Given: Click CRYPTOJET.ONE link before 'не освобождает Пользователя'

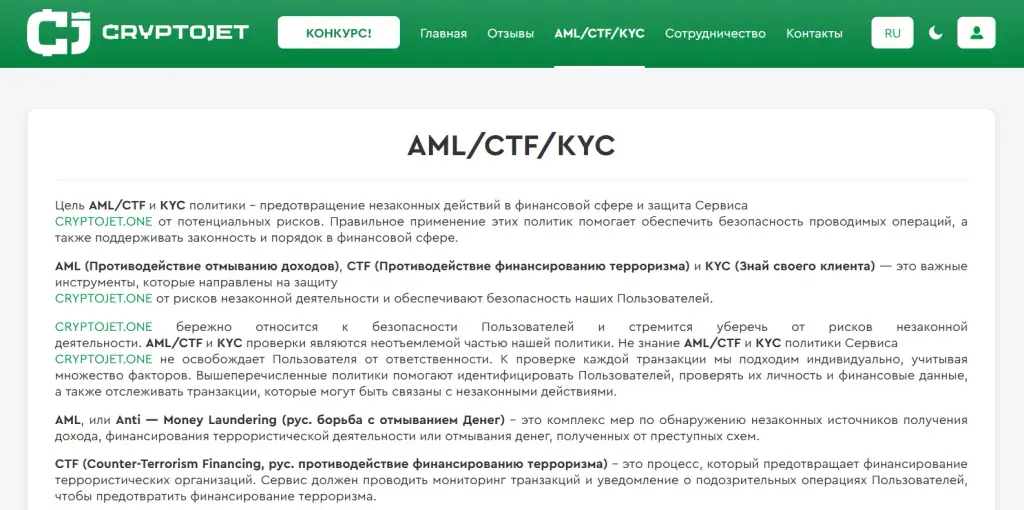Looking at the screenshot, I should pyautogui.click(x=103, y=359).
